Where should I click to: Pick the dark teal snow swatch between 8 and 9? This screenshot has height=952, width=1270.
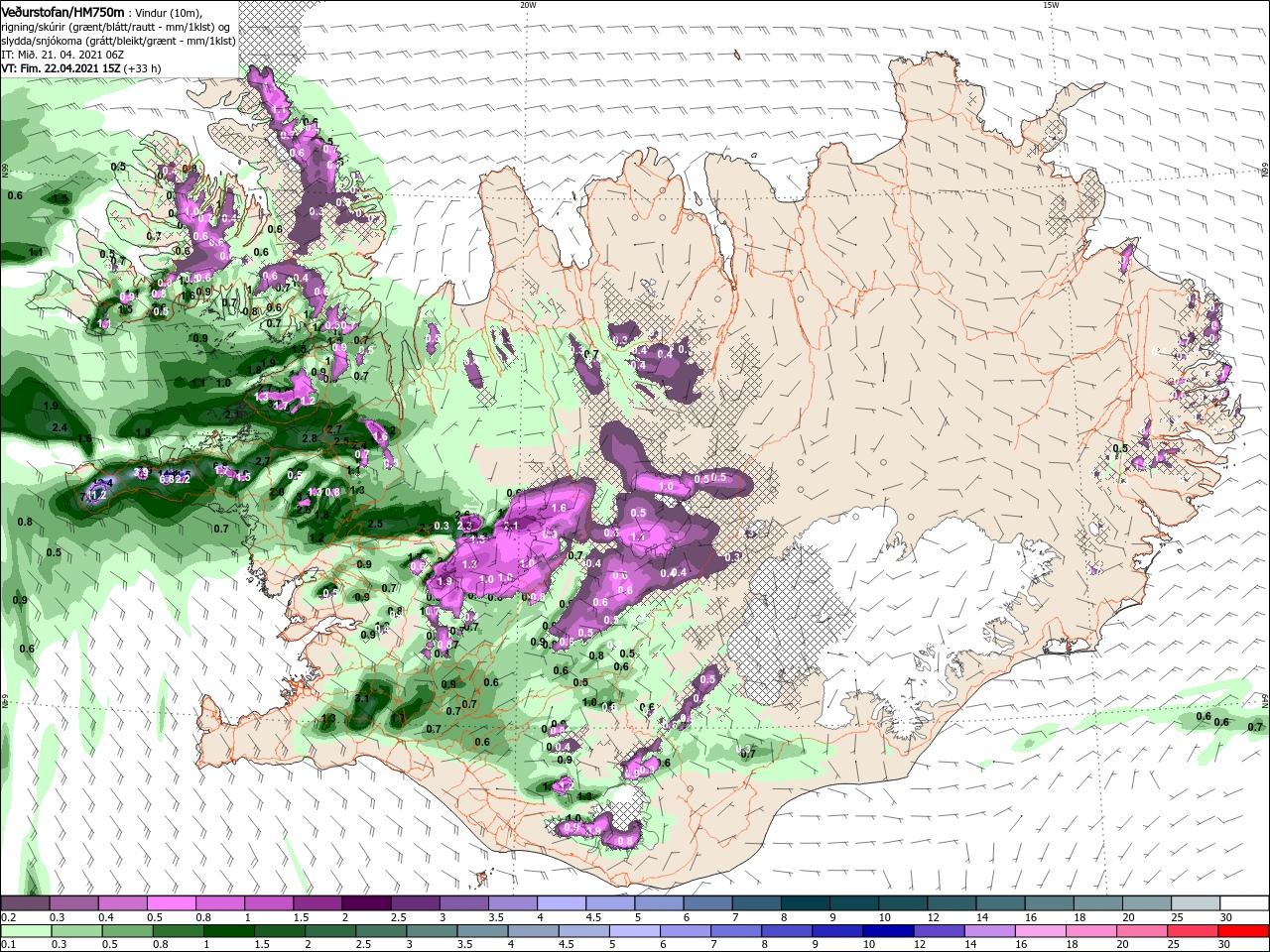[806, 902]
